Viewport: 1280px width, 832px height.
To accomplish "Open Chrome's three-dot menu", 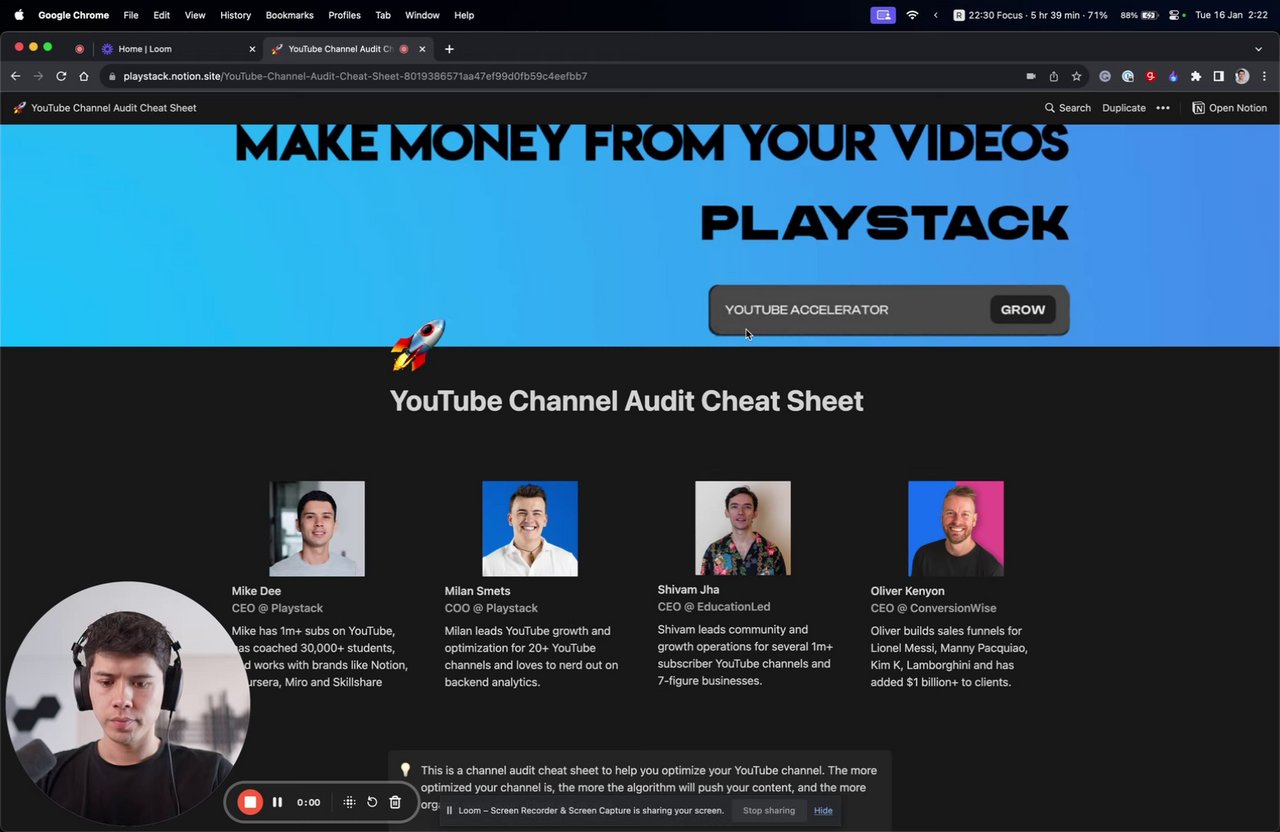I will coord(1265,76).
